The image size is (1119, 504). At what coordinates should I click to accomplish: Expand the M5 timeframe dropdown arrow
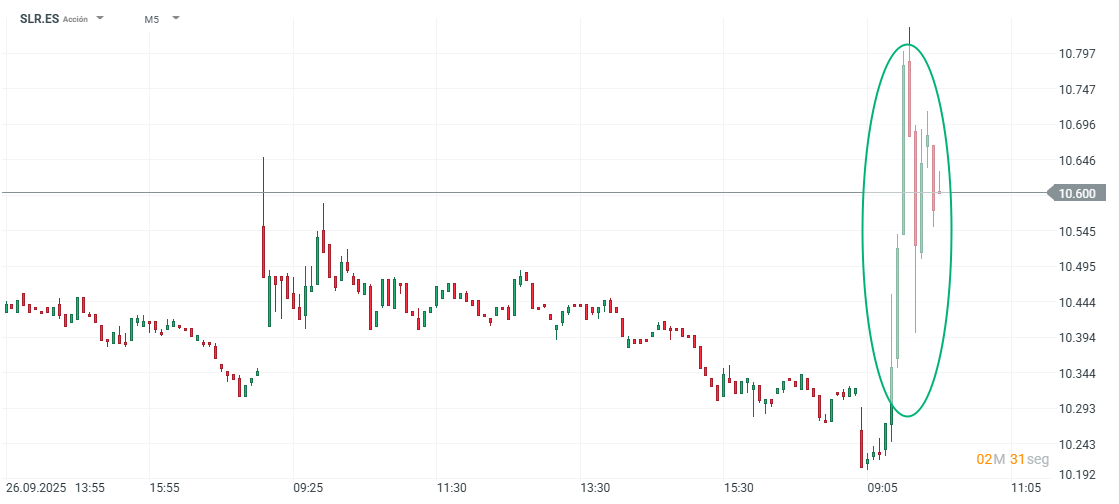(176, 18)
